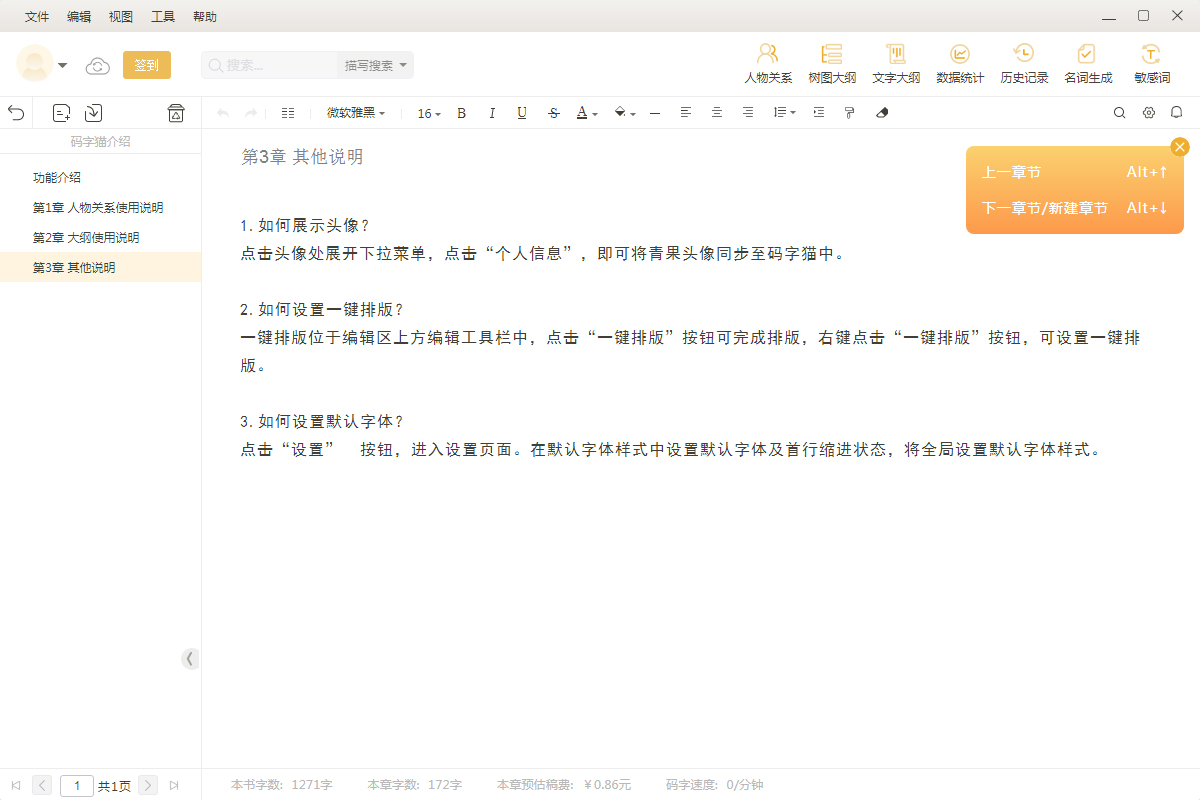Open the 工具 menu
This screenshot has width=1200, height=800.
click(163, 16)
